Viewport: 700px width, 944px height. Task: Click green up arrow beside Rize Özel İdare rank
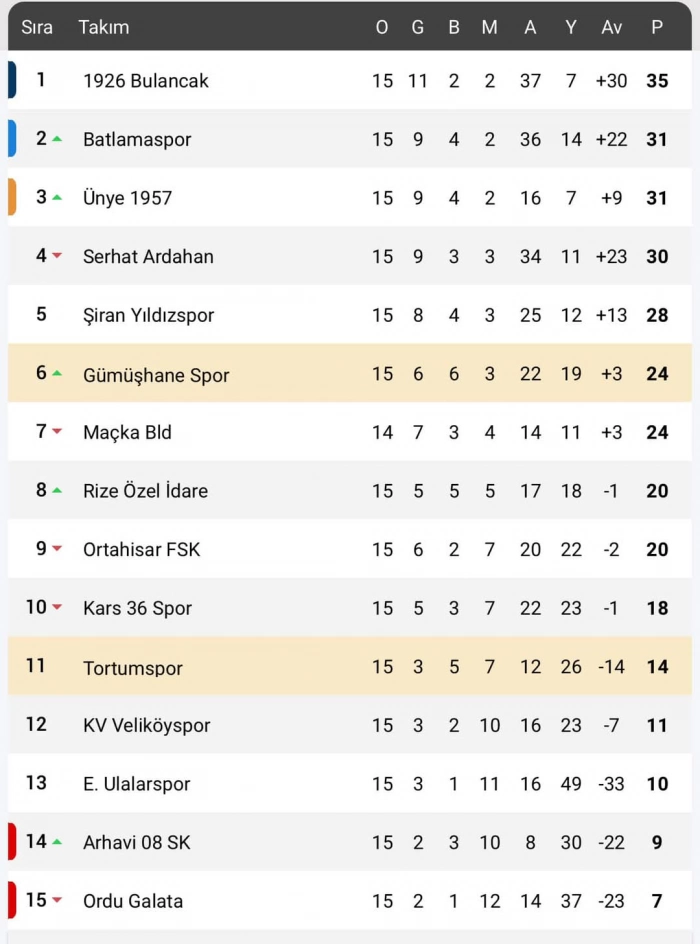pos(57,491)
